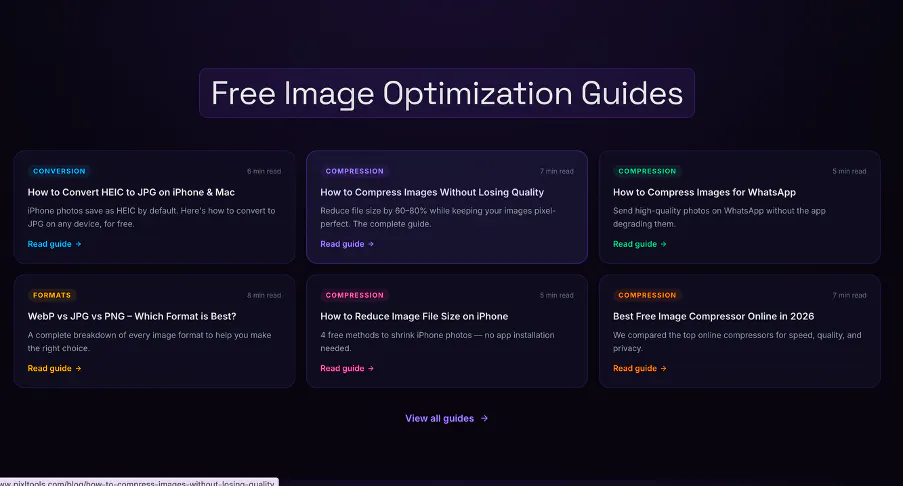
Task: Click 7 min read on Best Compressor card
Action: point(849,295)
